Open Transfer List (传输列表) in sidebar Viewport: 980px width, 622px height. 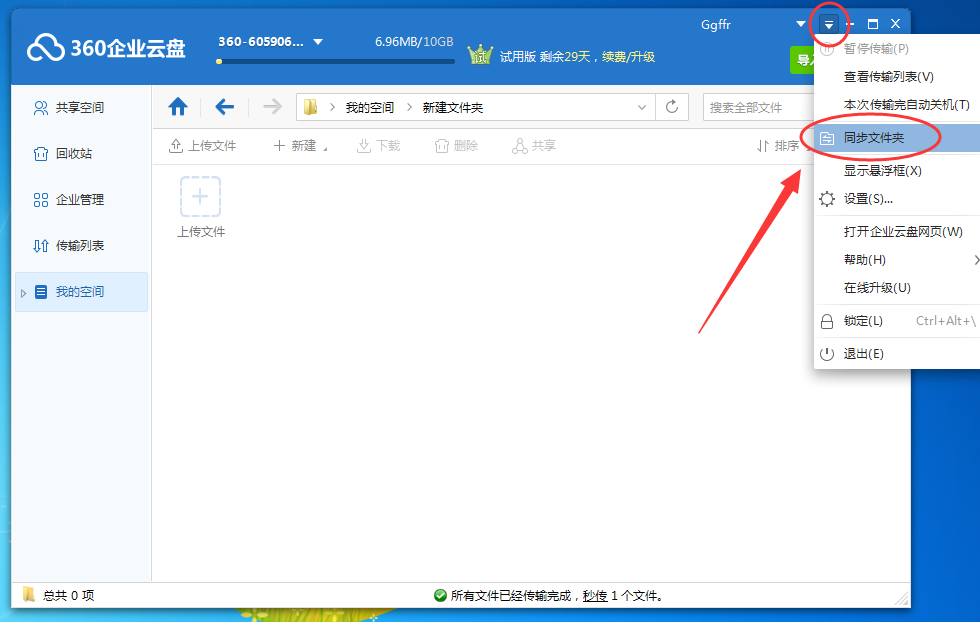coord(80,246)
